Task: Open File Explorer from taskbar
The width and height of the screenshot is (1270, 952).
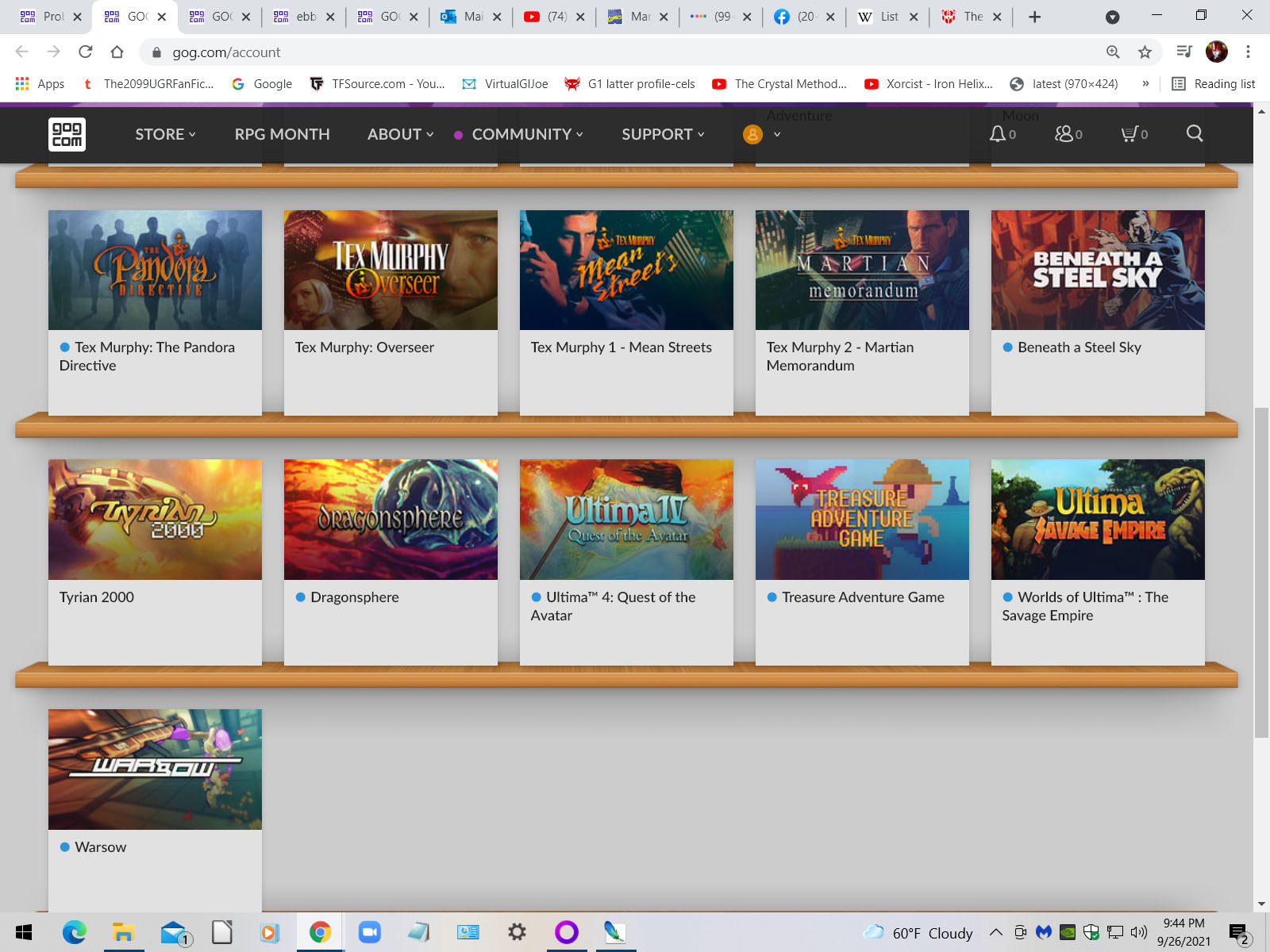Action: pos(123,932)
